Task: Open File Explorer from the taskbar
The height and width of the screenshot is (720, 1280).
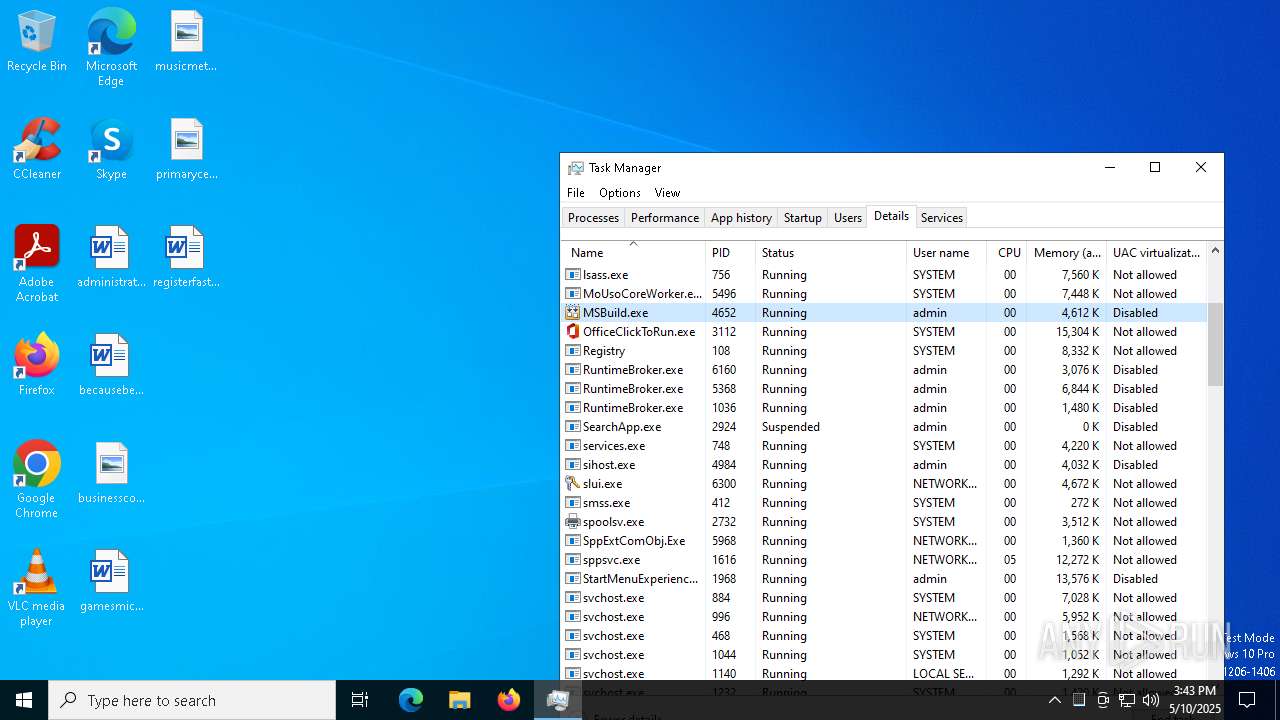Action: 460,700
